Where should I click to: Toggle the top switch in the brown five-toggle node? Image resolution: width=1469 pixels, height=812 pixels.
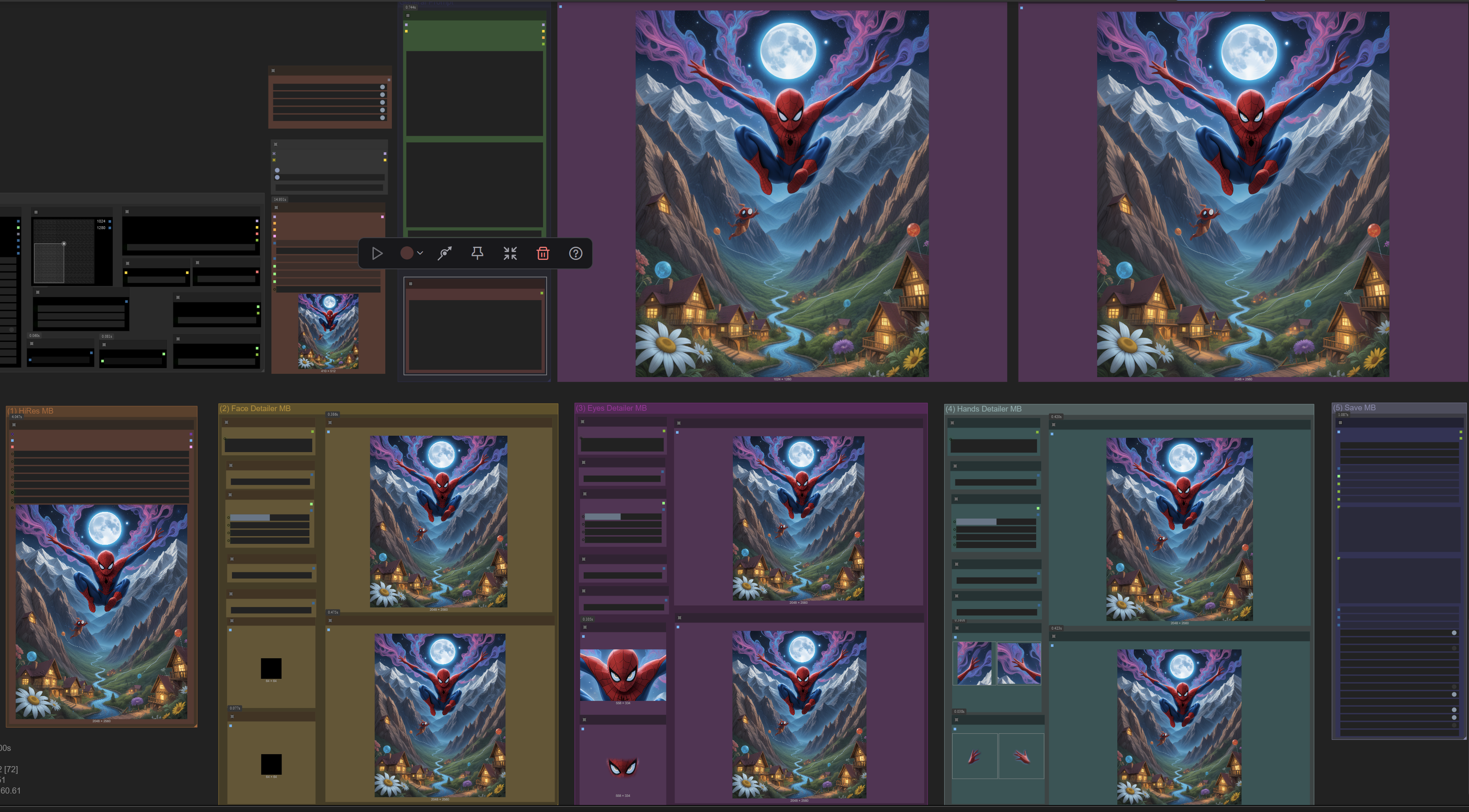tap(382, 87)
